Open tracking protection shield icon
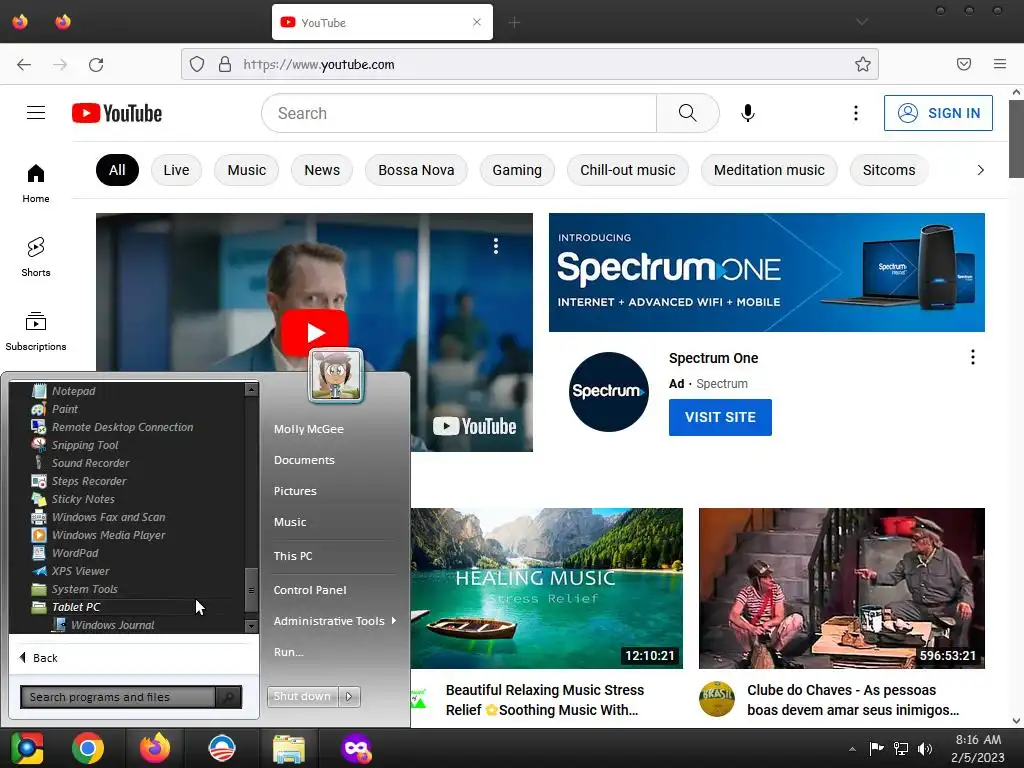1024x768 pixels. click(x=197, y=64)
